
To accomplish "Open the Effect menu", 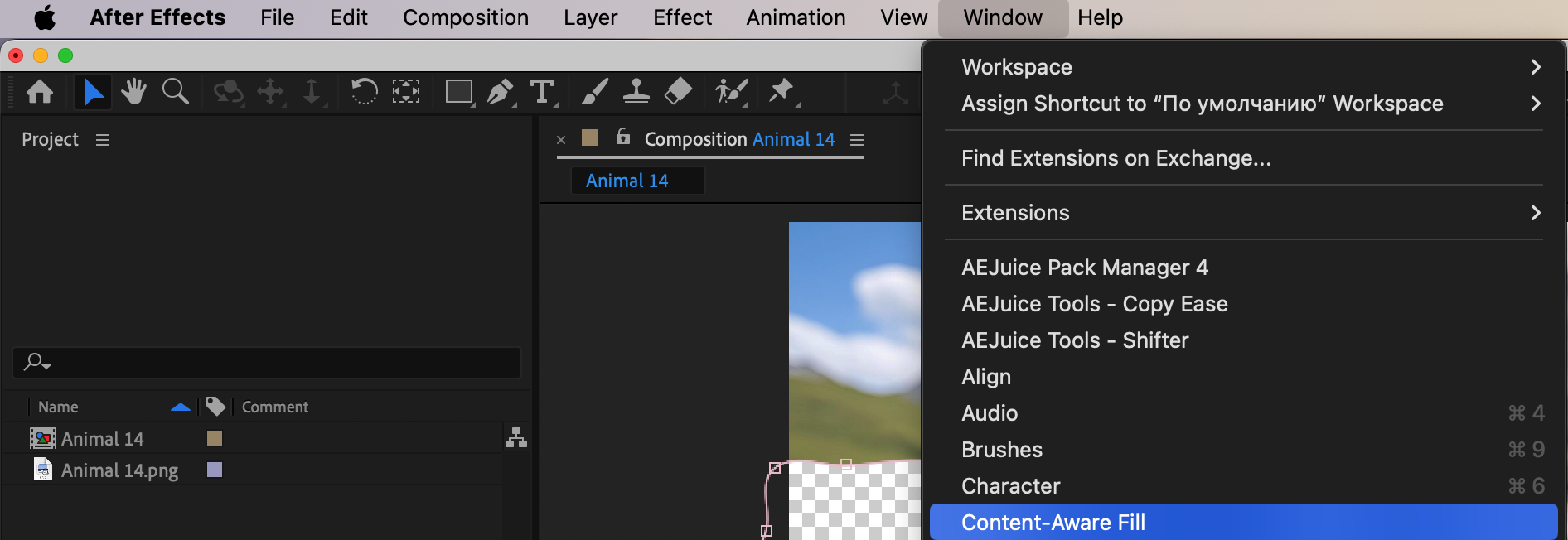I will pos(682,17).
